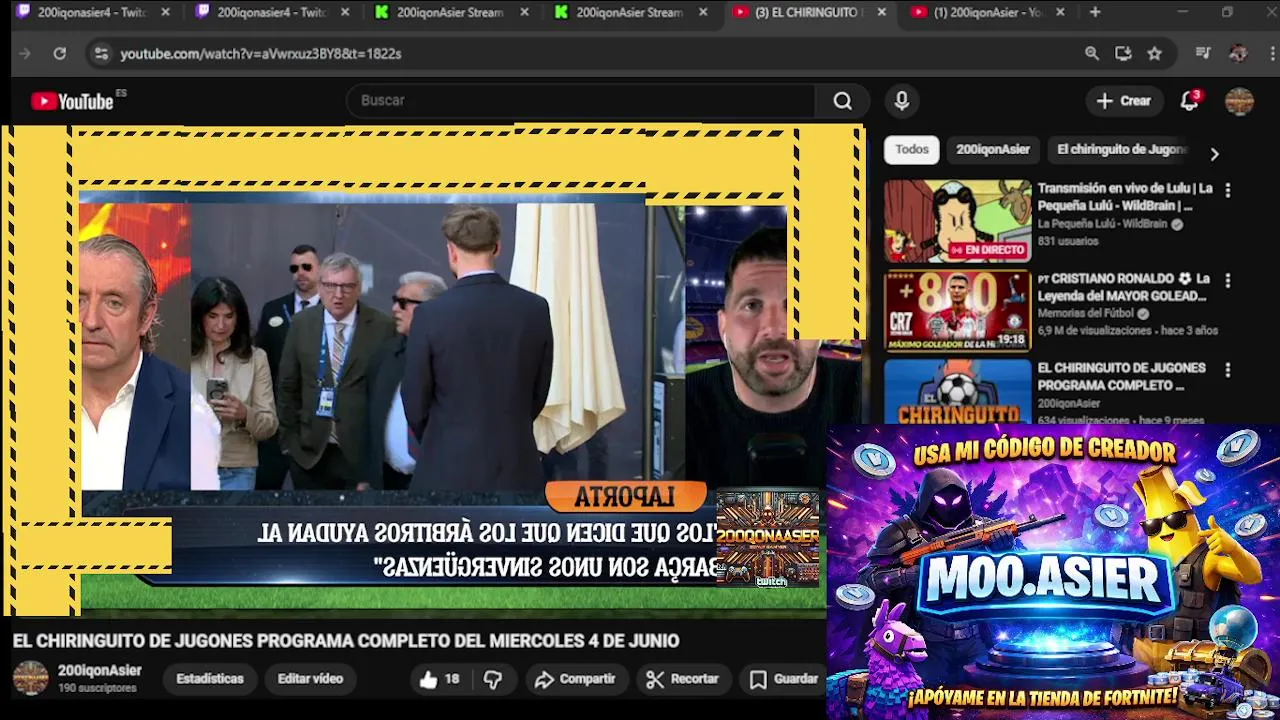
Task: Open El Chiringuito recommended video thumbnail
Action: click(x=957, y=392)
